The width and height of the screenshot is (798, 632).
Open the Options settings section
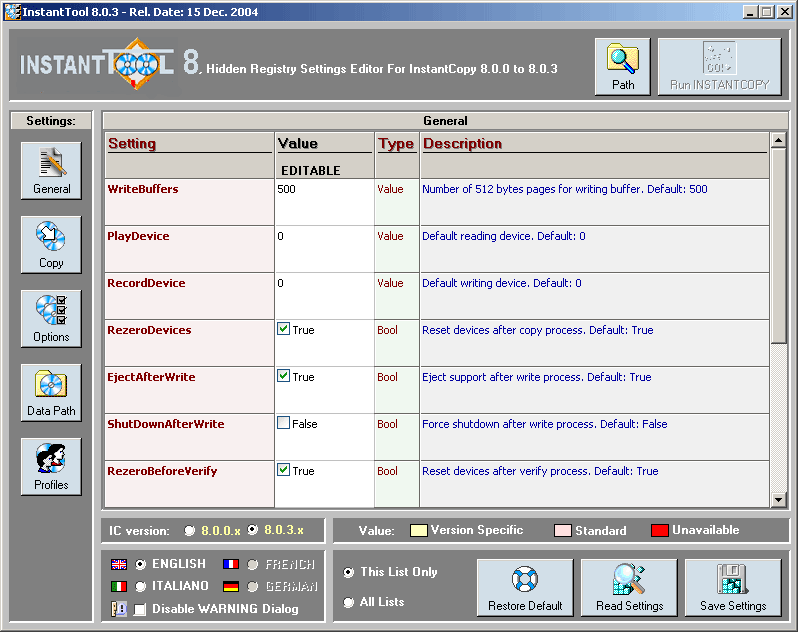tap(51, 318)
